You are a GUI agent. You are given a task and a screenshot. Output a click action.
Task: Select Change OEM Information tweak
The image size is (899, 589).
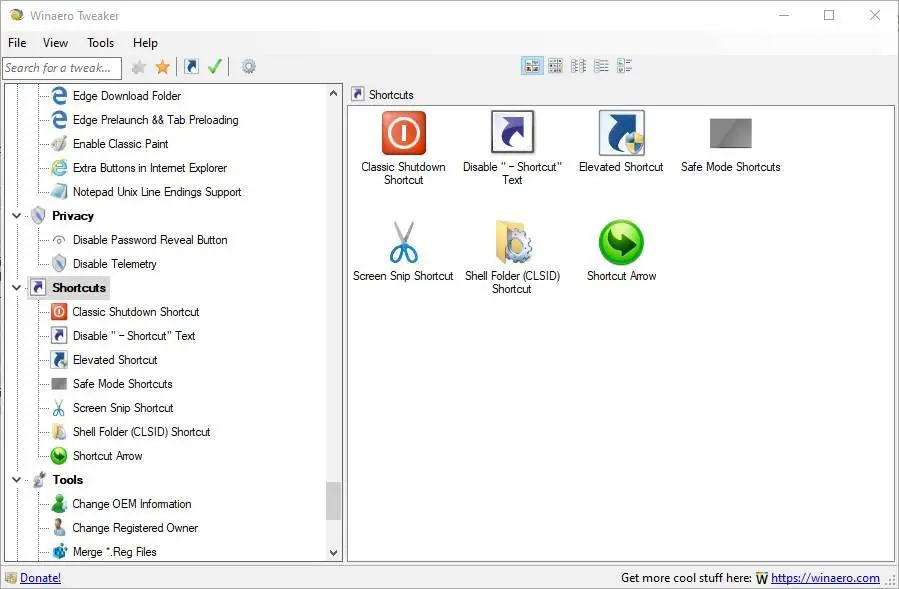point(131,504)
